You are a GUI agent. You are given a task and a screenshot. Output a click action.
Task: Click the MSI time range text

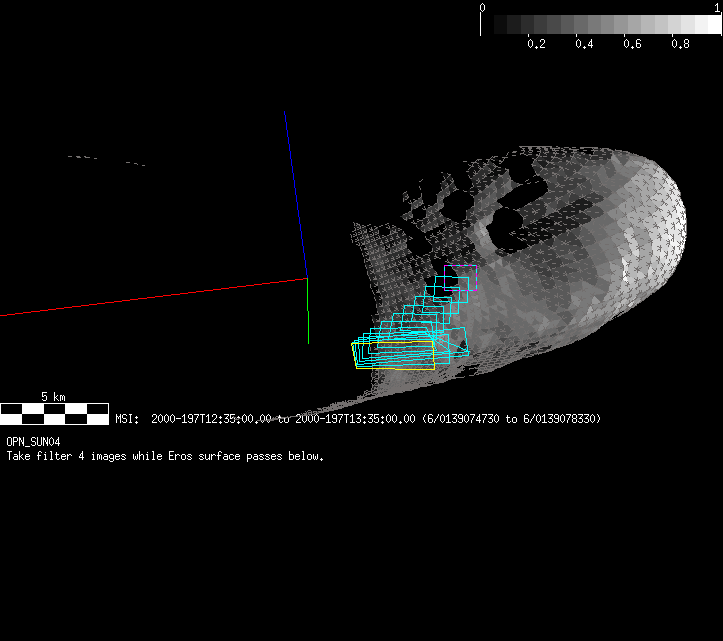click(x=358, y=419)
